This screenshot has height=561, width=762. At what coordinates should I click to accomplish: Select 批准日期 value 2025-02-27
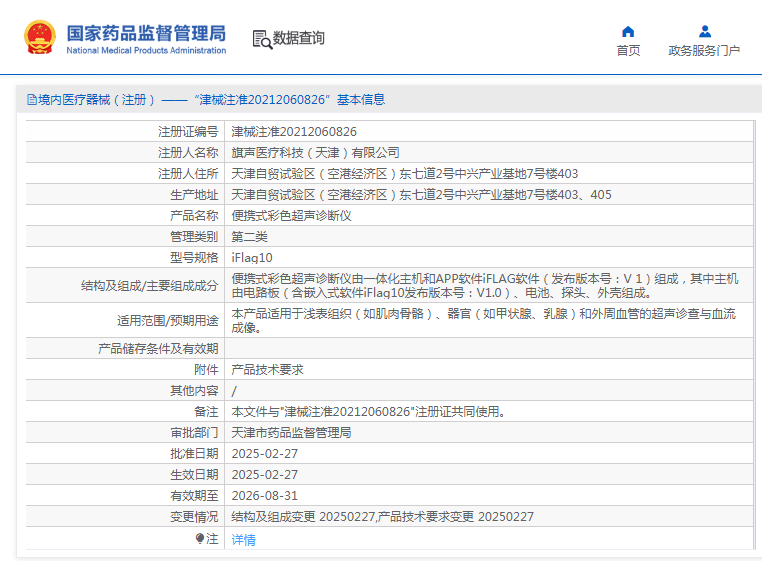point(265,454)
